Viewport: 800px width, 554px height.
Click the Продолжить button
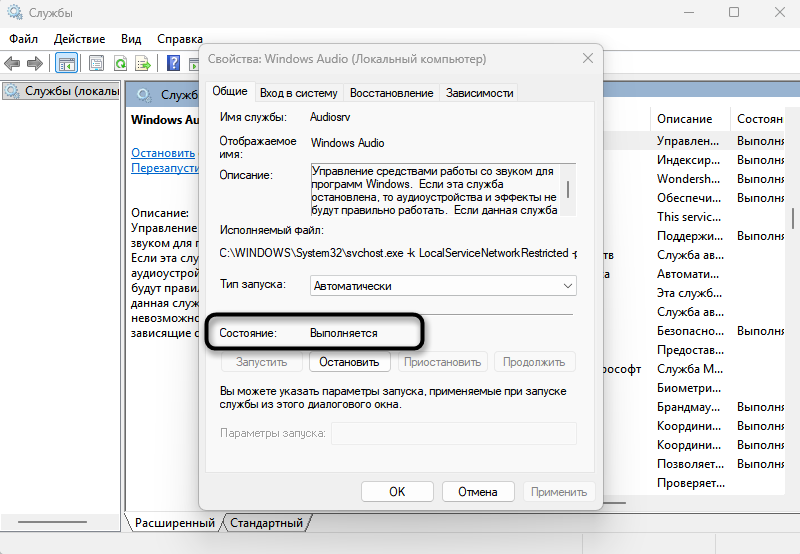coord(534,362)
